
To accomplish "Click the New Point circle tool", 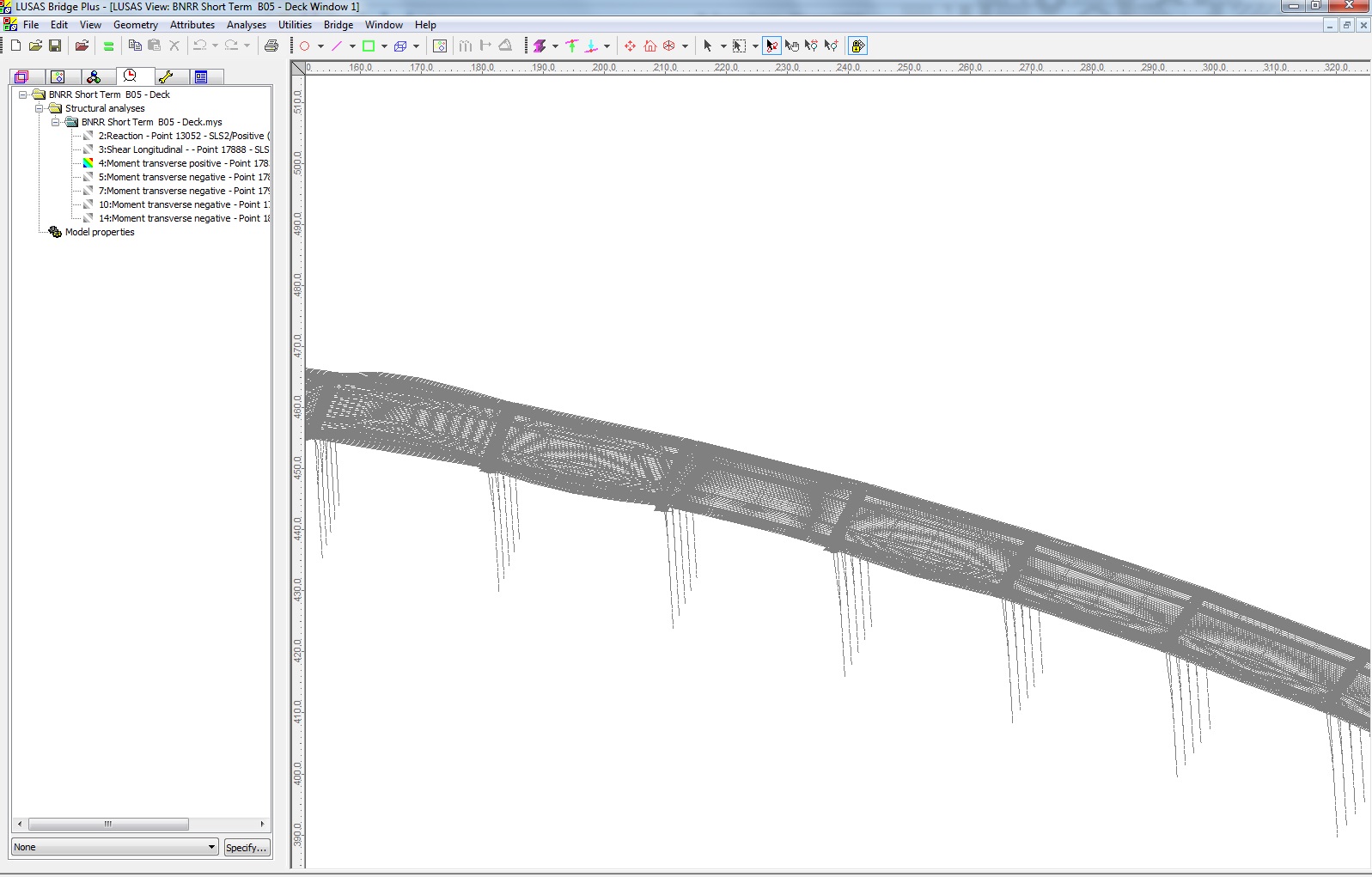I will pyautogui.click(x=304, y=46).
